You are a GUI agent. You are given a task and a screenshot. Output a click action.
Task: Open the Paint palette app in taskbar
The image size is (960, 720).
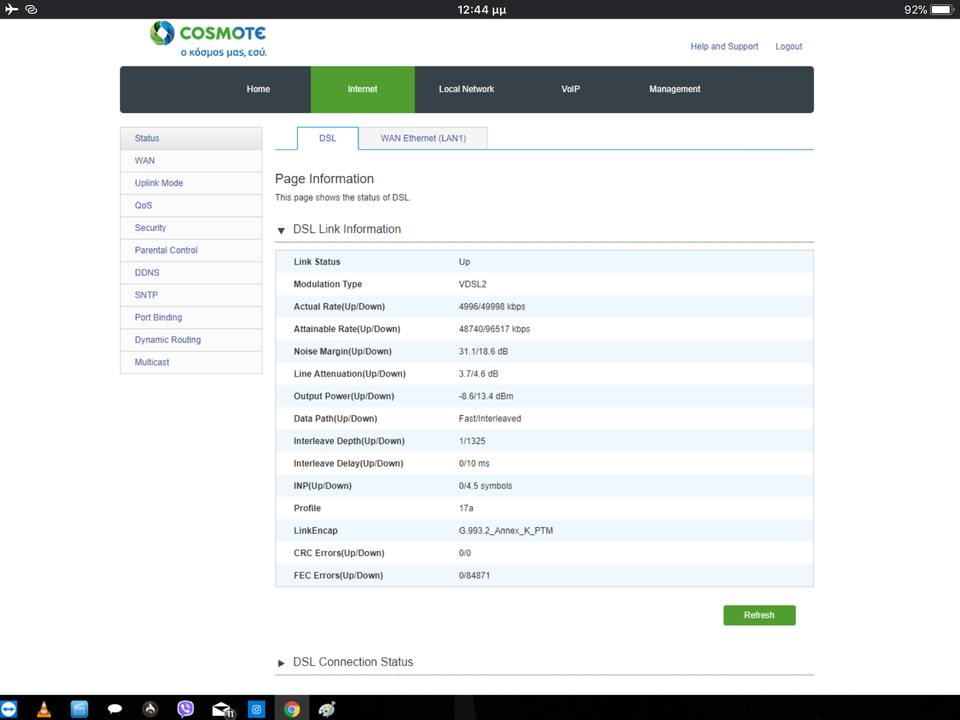click(x=327, y=709)
